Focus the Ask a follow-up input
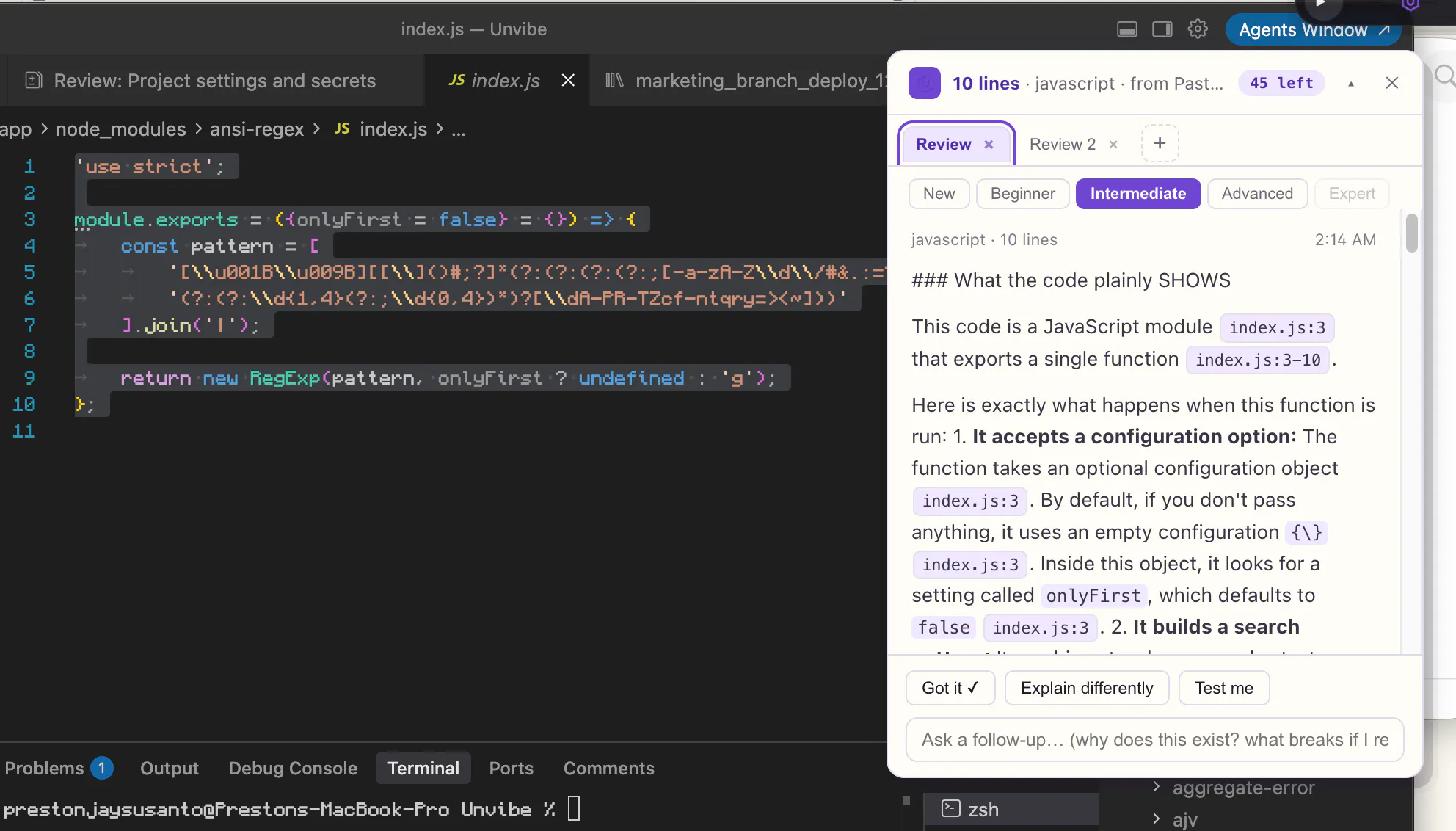Screen dimensions: 1456x831 pyautogui.click(x=1155, y=739)
